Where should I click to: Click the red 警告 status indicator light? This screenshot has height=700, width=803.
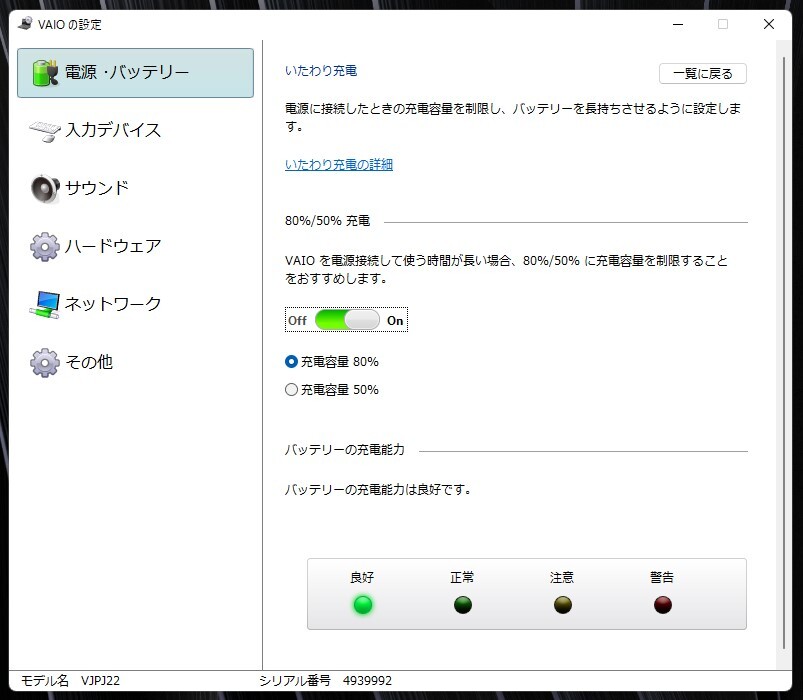[x=663, y=605]
